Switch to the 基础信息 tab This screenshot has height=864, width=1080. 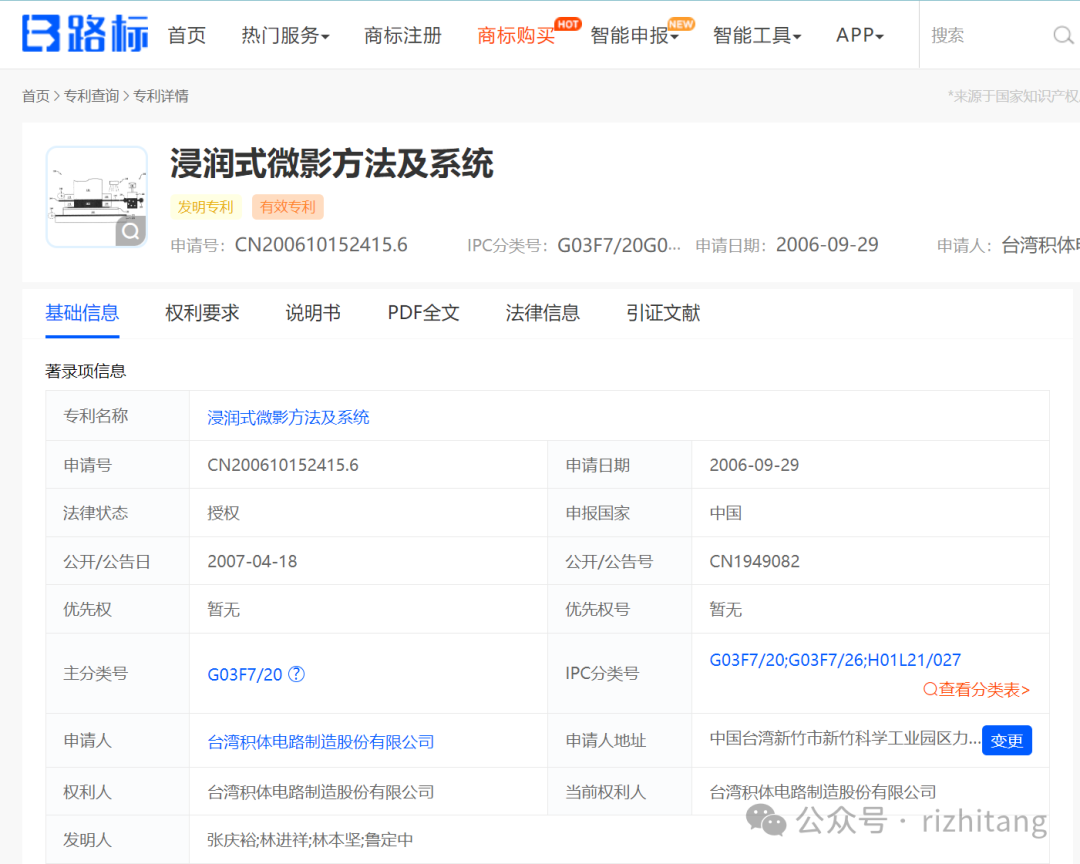83,313
